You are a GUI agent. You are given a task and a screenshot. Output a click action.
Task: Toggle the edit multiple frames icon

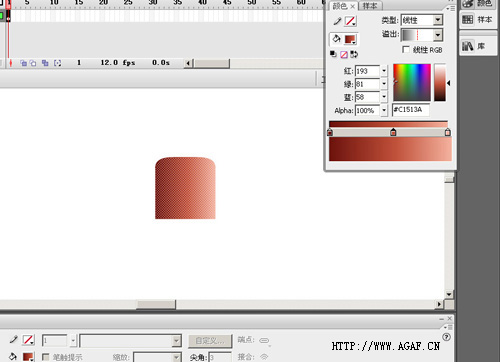click(x=45, y=63)
